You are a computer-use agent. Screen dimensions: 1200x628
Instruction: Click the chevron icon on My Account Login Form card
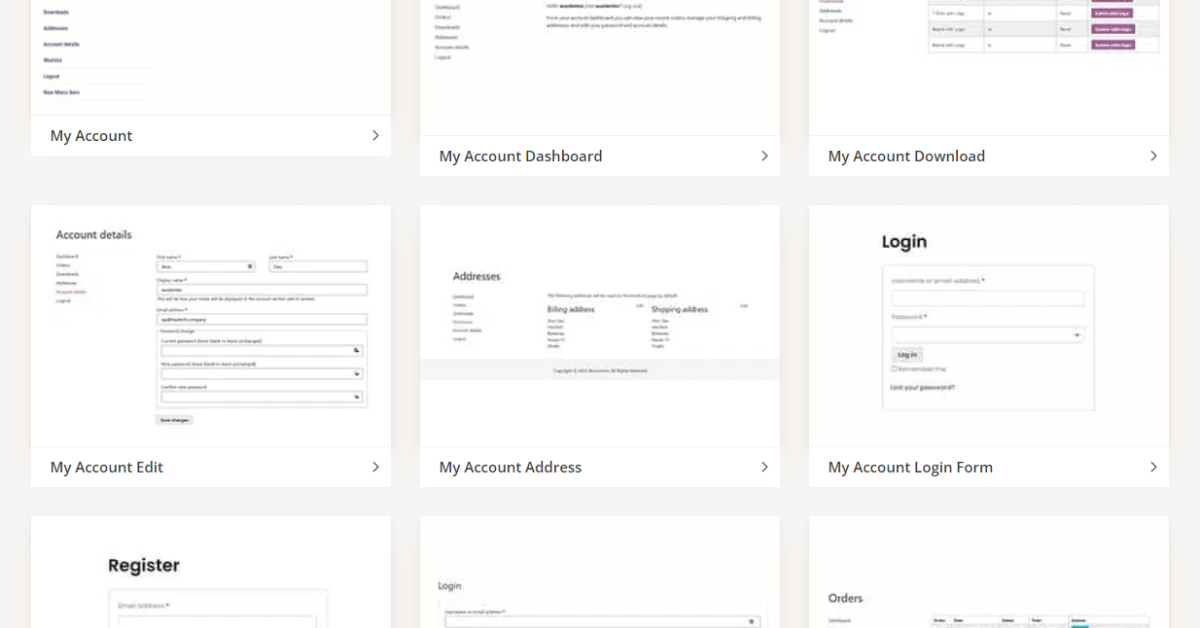1153,467
